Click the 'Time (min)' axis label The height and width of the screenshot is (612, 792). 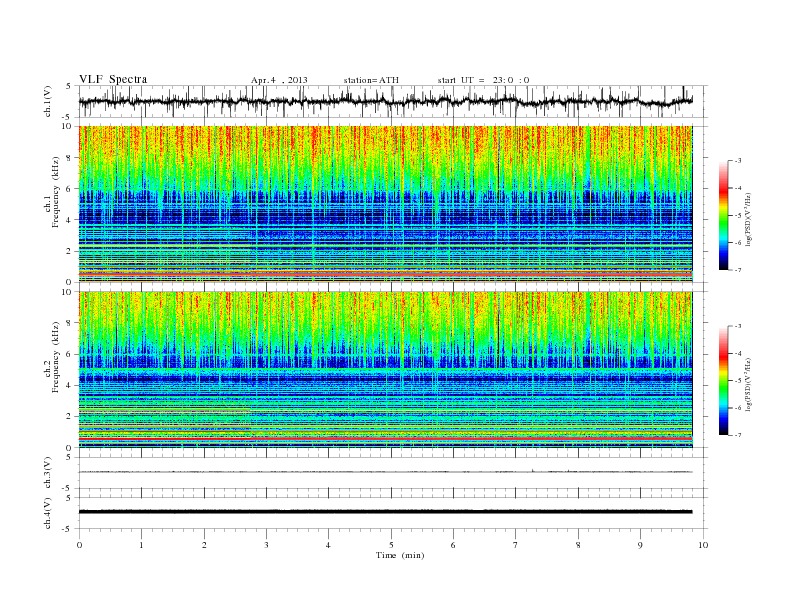point(400,555)
